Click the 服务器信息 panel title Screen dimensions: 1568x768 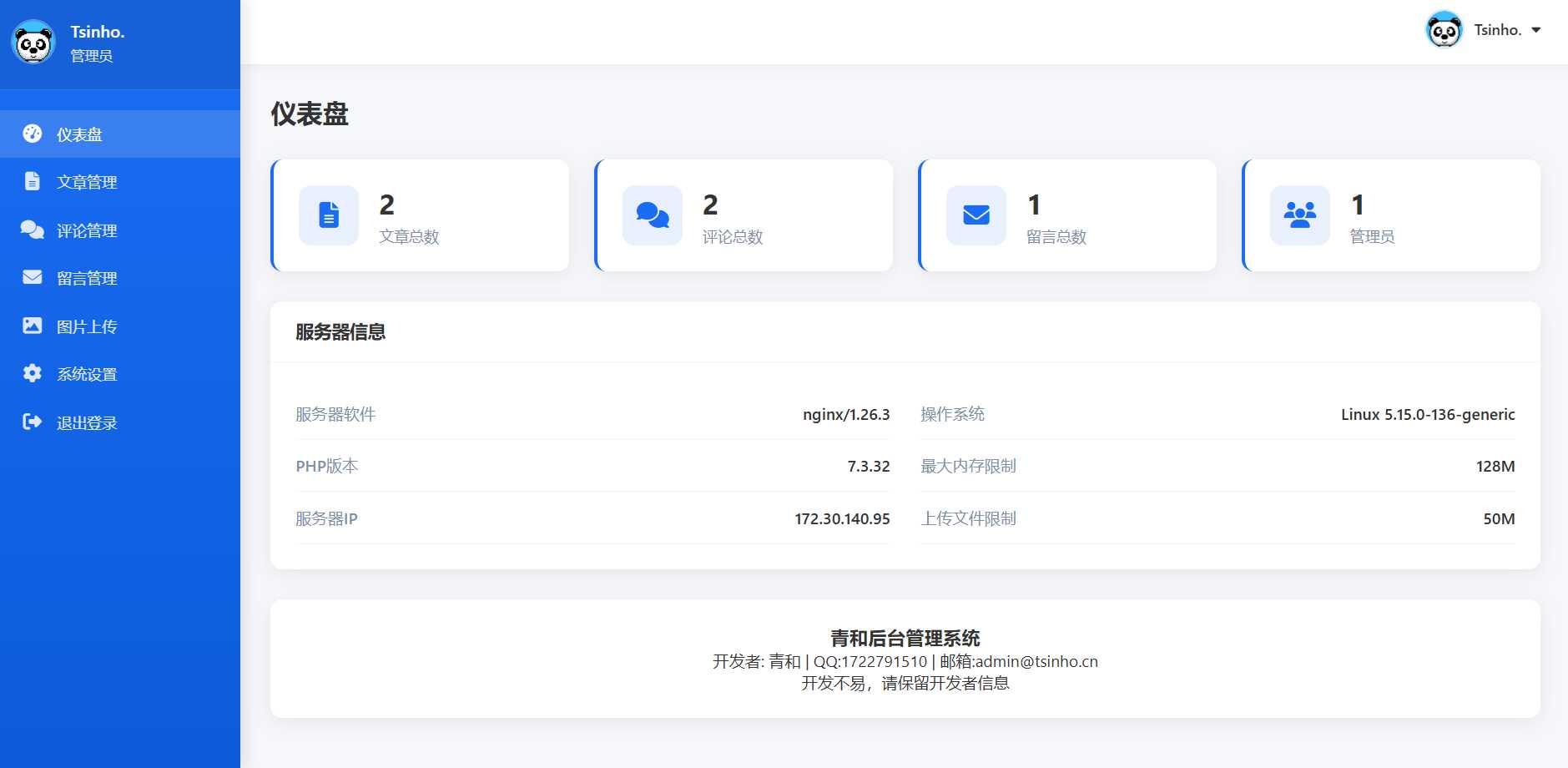click(x=339, y=332)
